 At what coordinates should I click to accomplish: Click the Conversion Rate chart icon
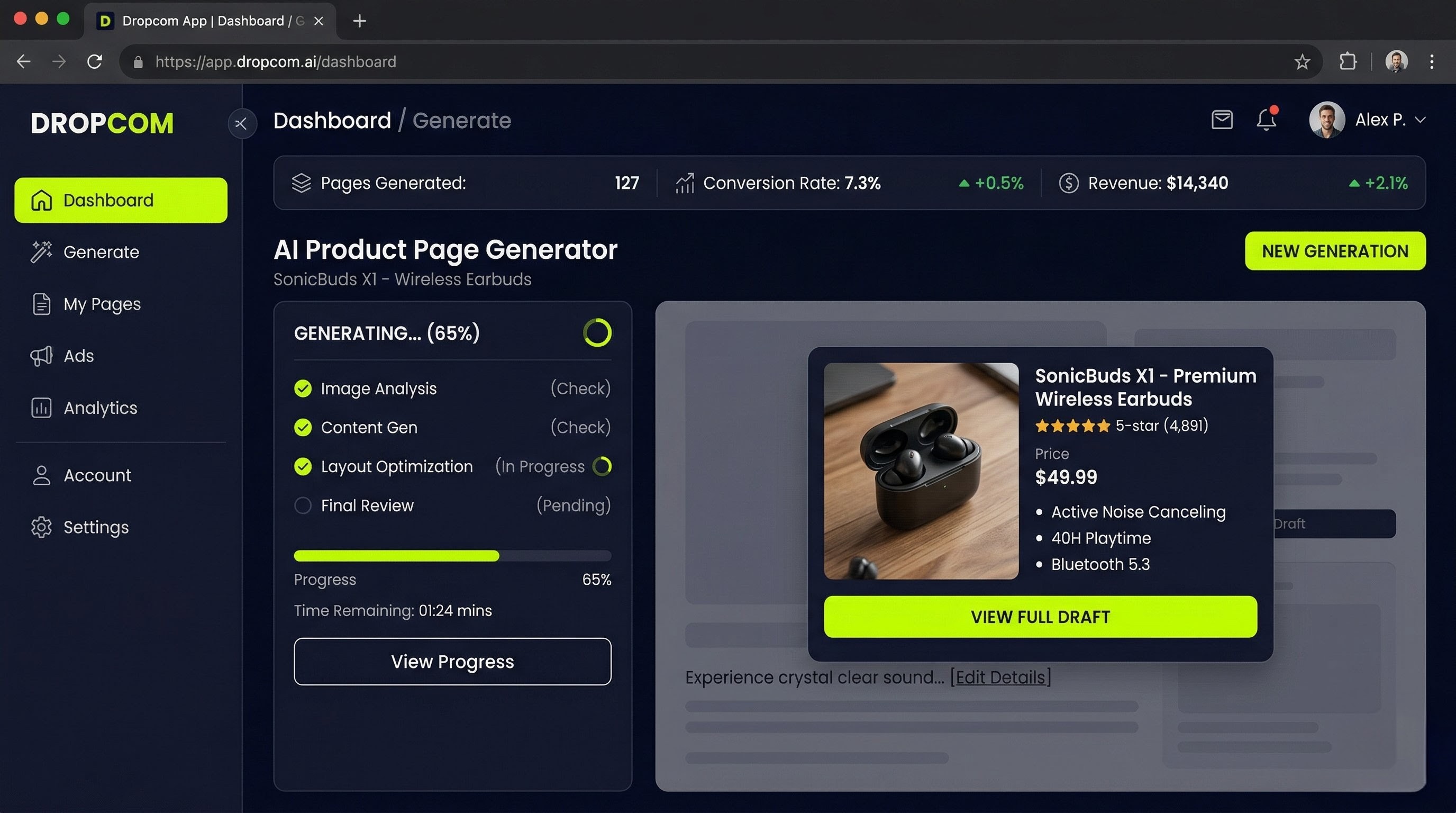click(685, 183)
